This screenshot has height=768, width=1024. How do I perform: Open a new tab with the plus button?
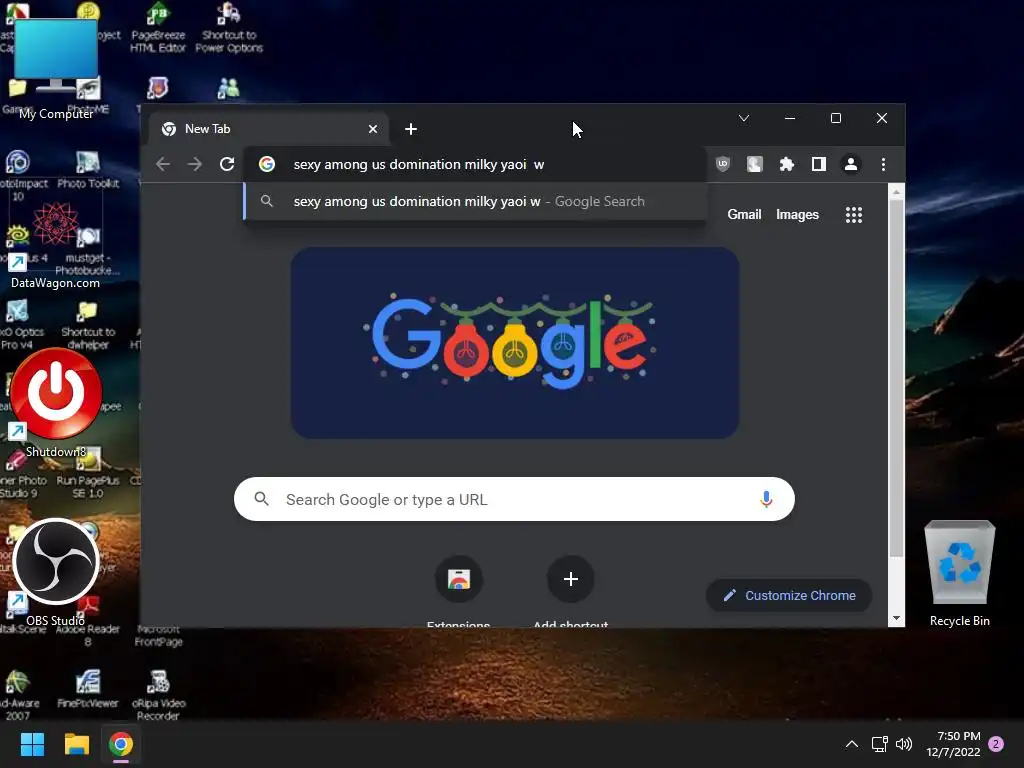(x=411, y=129)
